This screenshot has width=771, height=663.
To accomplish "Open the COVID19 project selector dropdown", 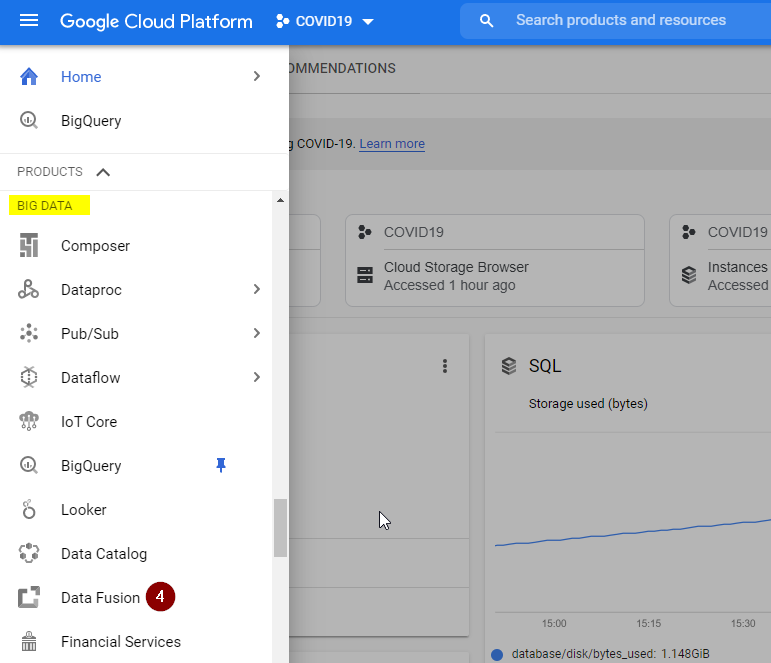I will click(325, 22).
